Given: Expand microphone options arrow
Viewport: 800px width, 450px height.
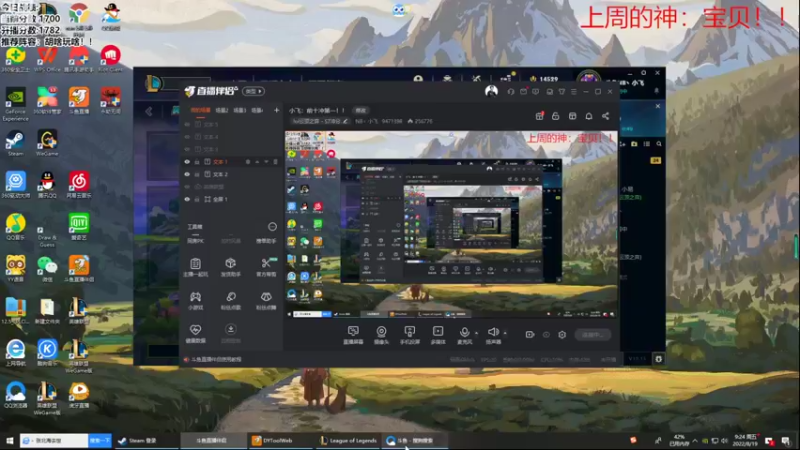Looking at the screenshot, I should pos(477,333).
